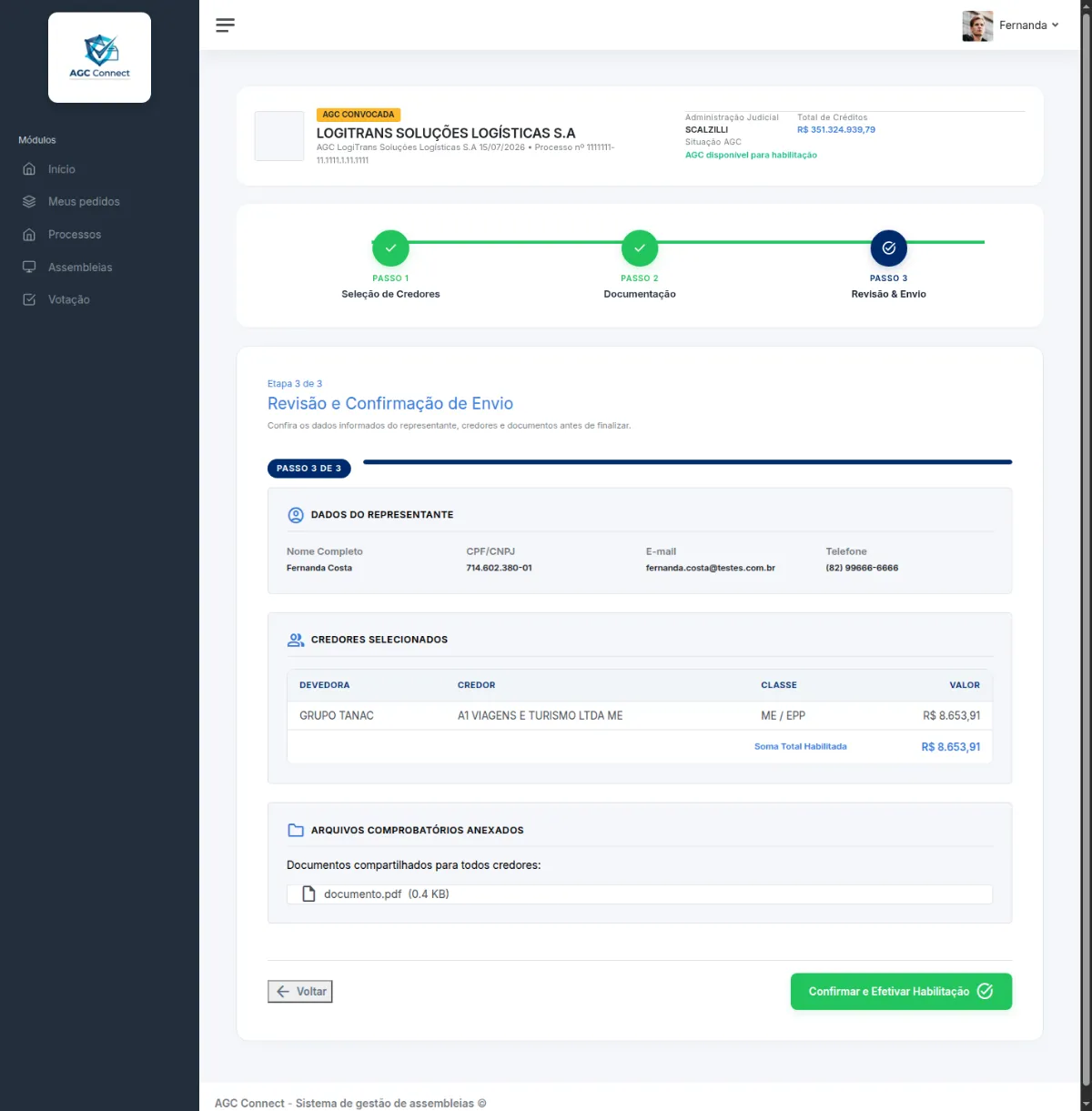The height and width of the screenshot is (1111, 1092).
Task: Toggle the hamburger menu icon
Action: point(225,25)
